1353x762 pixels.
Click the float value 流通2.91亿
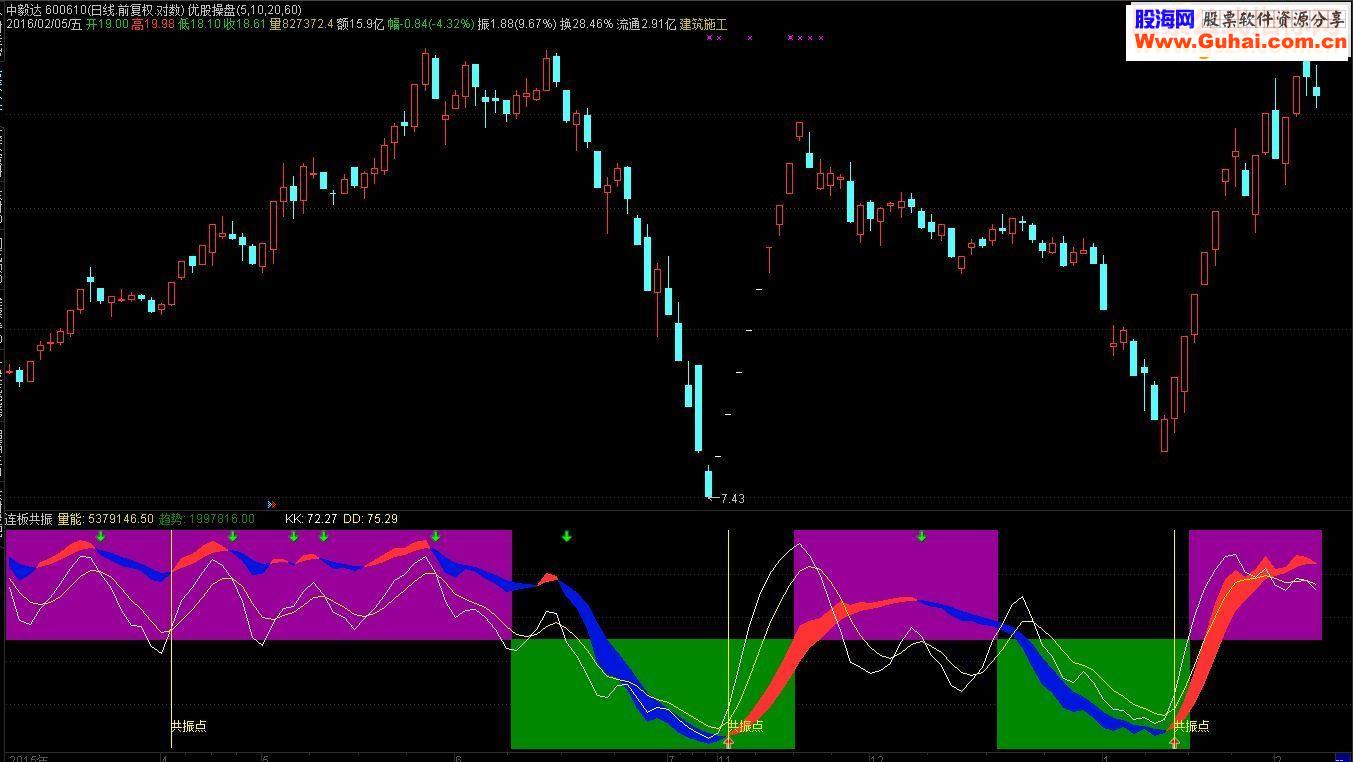tap(646, 24)
